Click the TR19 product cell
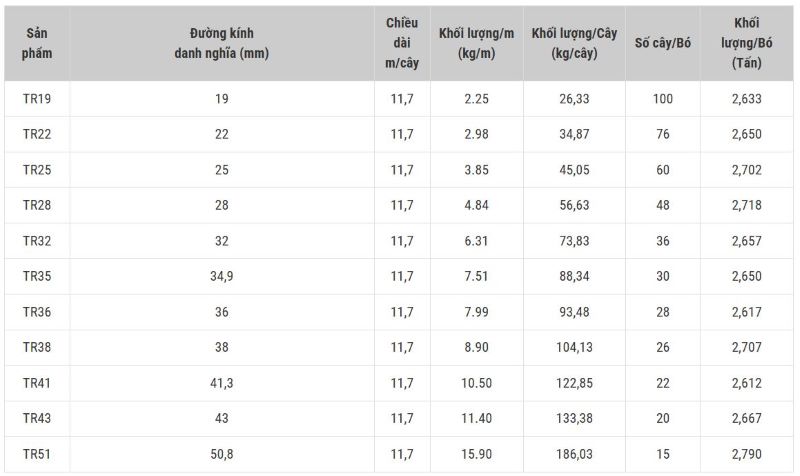This screenshot has height=476, width=800. pyautogui.click(x=37, y=99)
